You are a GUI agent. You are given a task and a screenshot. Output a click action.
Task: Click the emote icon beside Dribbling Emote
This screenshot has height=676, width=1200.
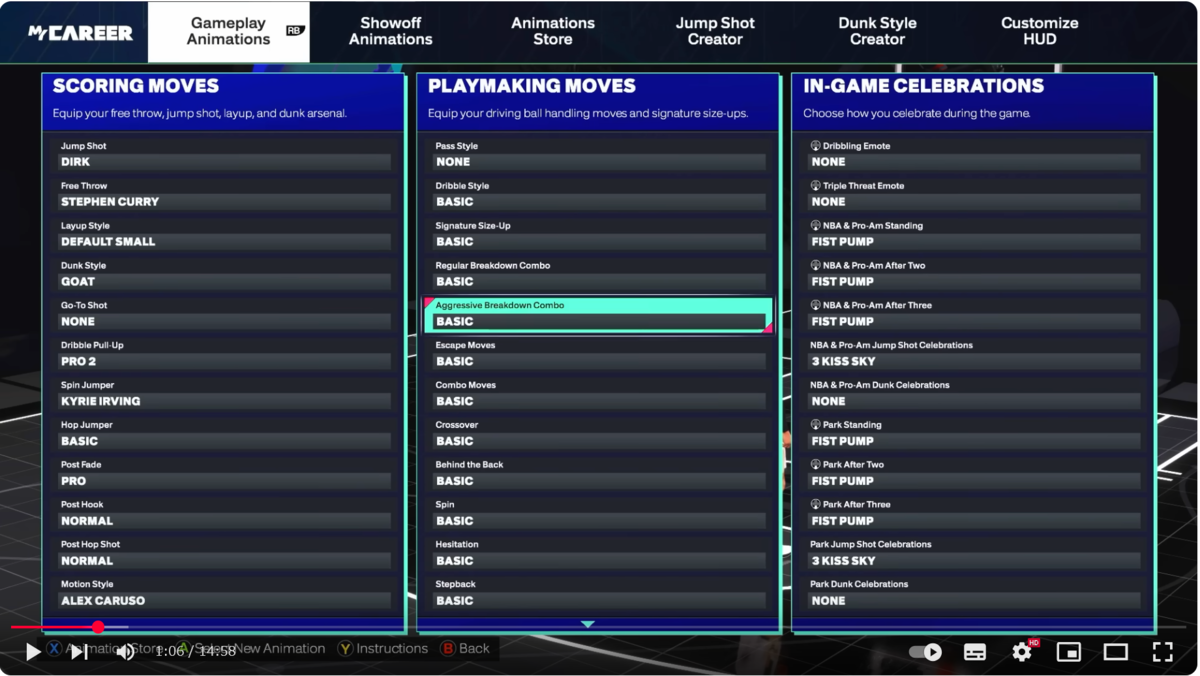pyautogui.click(x=815, y=146)
